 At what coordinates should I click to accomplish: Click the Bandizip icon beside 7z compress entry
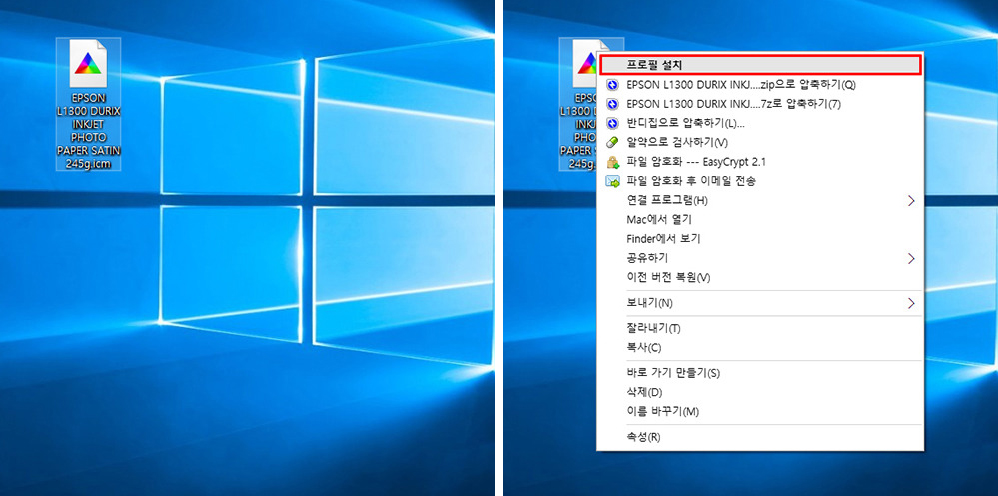612,104
